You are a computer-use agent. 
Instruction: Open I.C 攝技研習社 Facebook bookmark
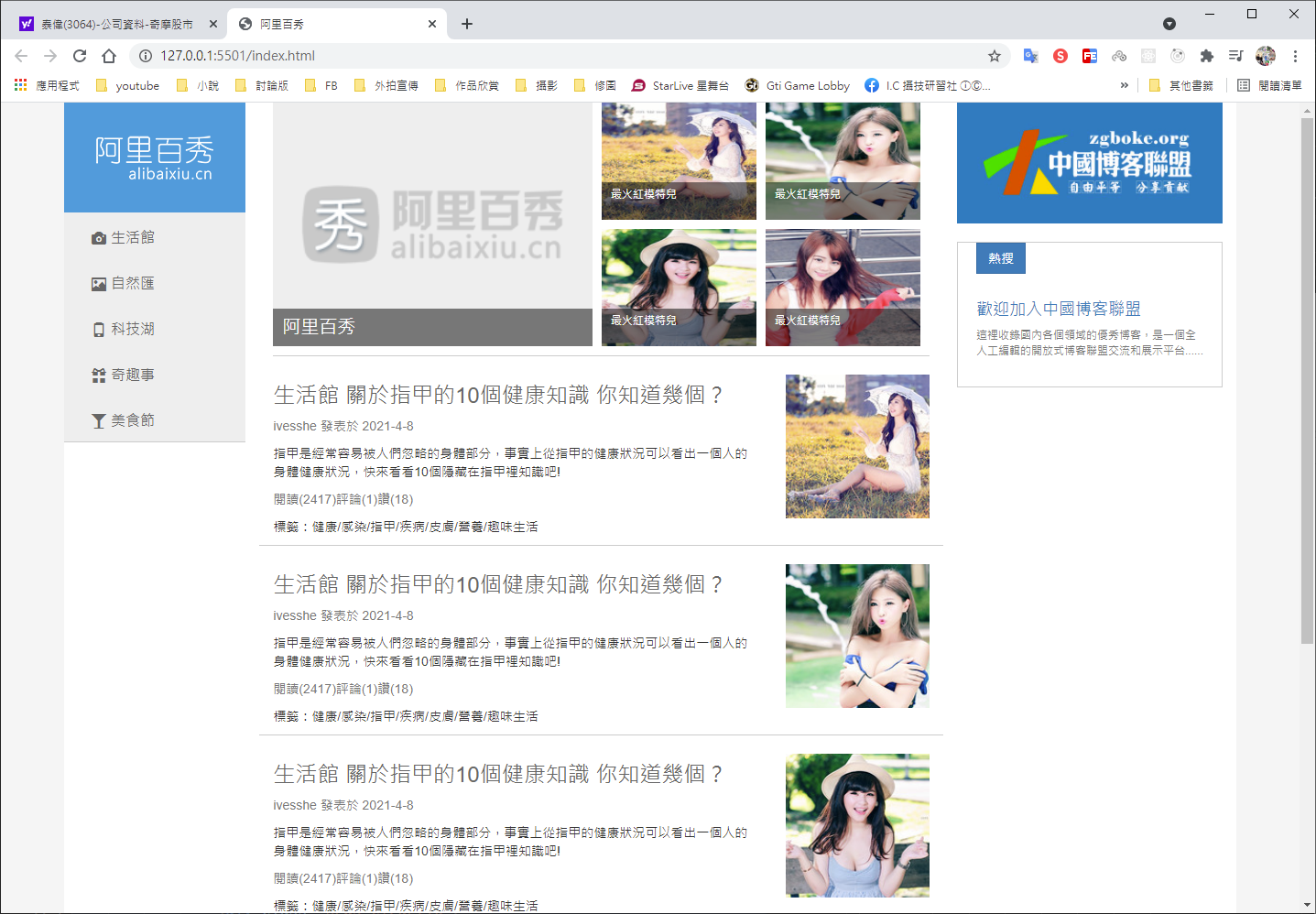click(x=928, y=85)
